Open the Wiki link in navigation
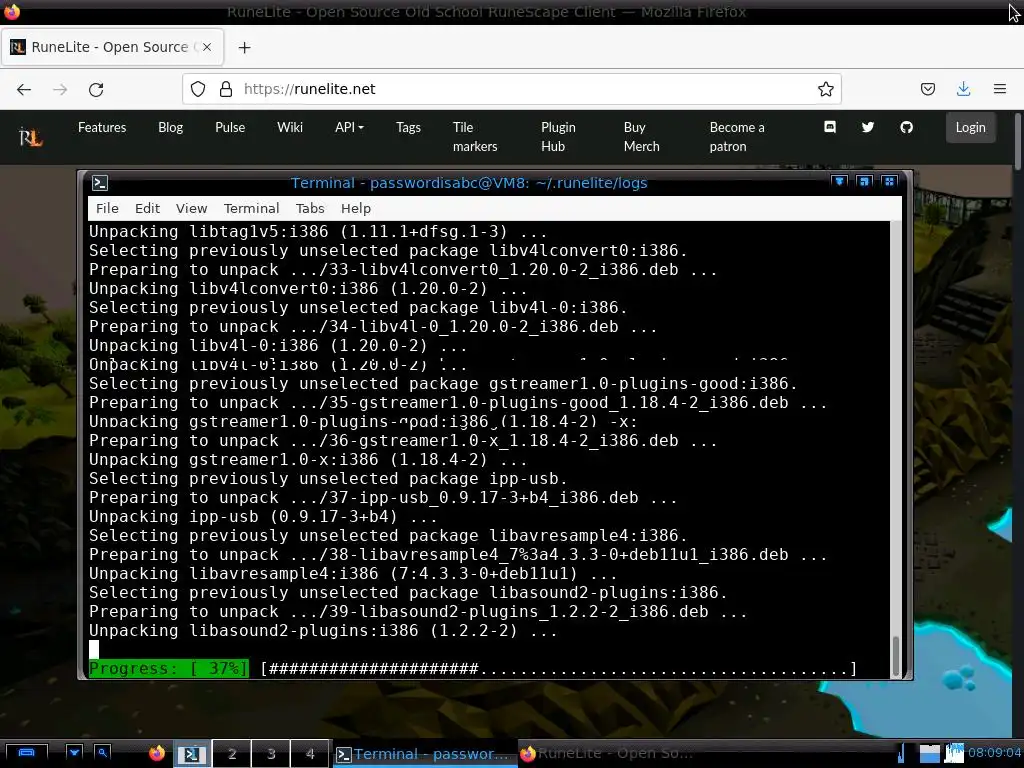The image size is (1024, 768). pyautogui.click(x=290, y=127)
